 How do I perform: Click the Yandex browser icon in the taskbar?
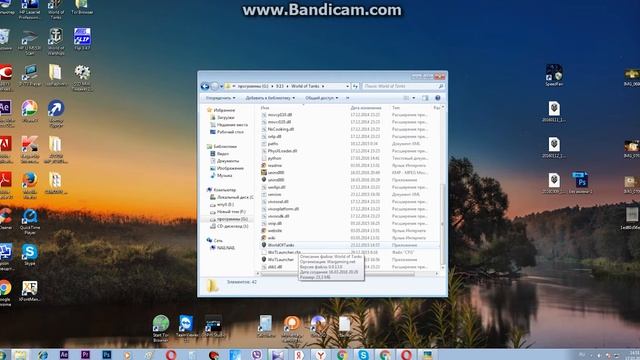[x=320, y=355]
